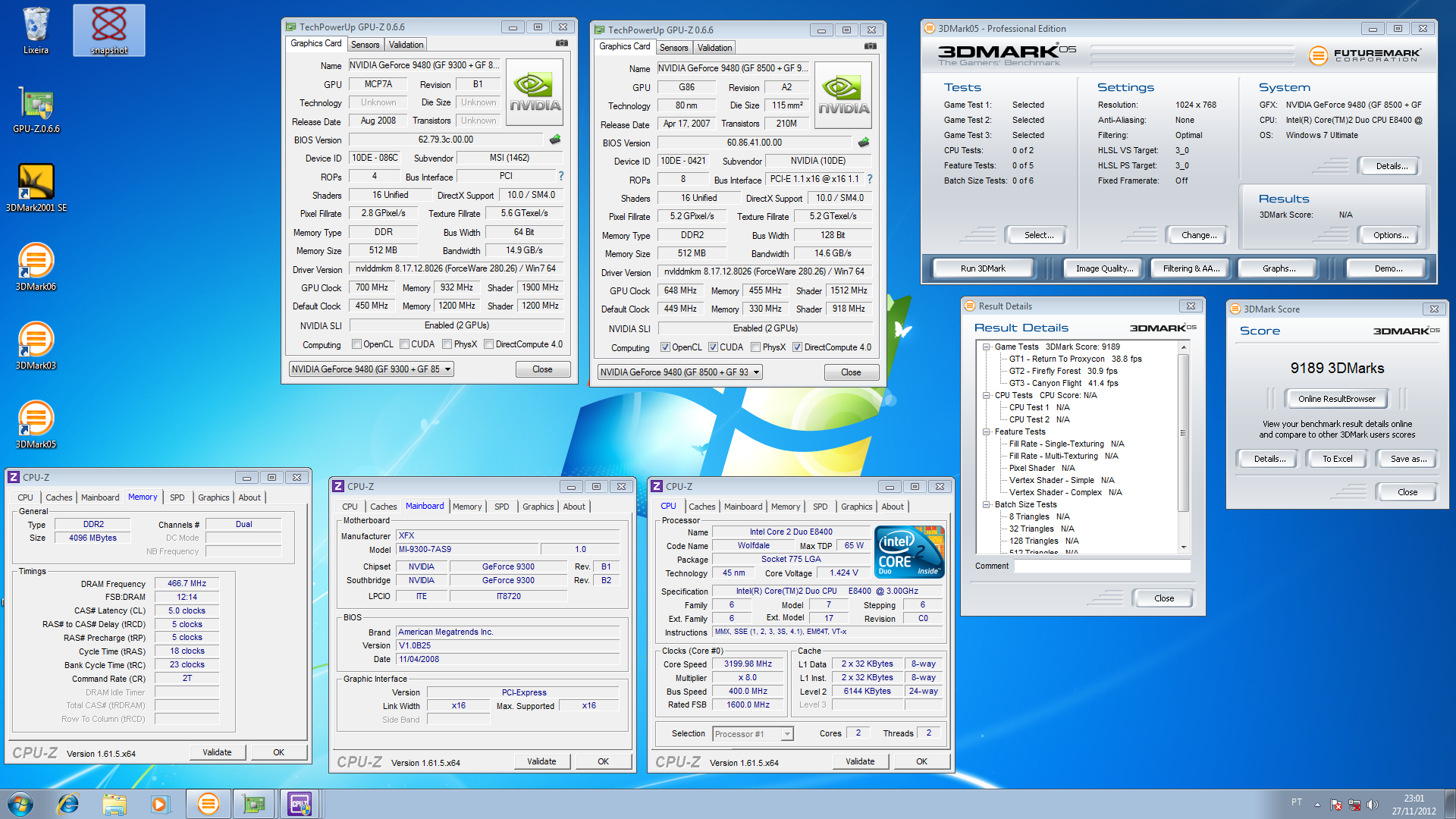
Task: Switch to Sensors tab in left GPU-Z
Action: [366, 45]
